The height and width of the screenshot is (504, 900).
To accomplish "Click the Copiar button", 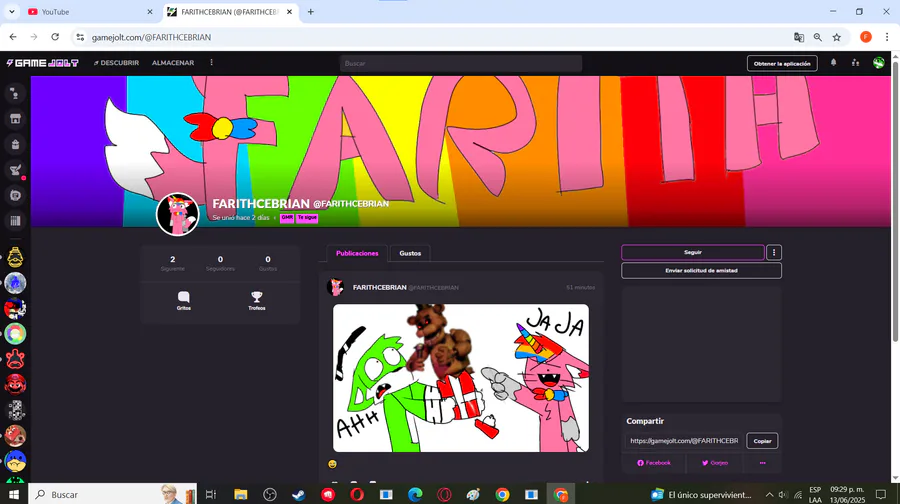I will [762, 441].
